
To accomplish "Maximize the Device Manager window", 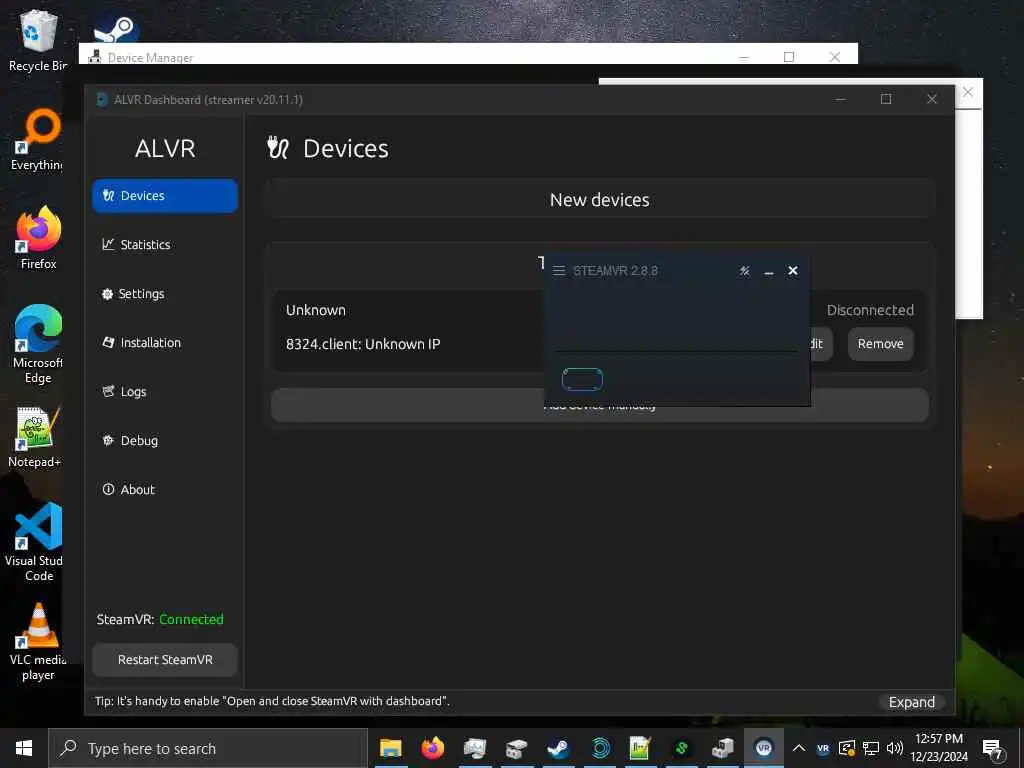I will (789, 57).
